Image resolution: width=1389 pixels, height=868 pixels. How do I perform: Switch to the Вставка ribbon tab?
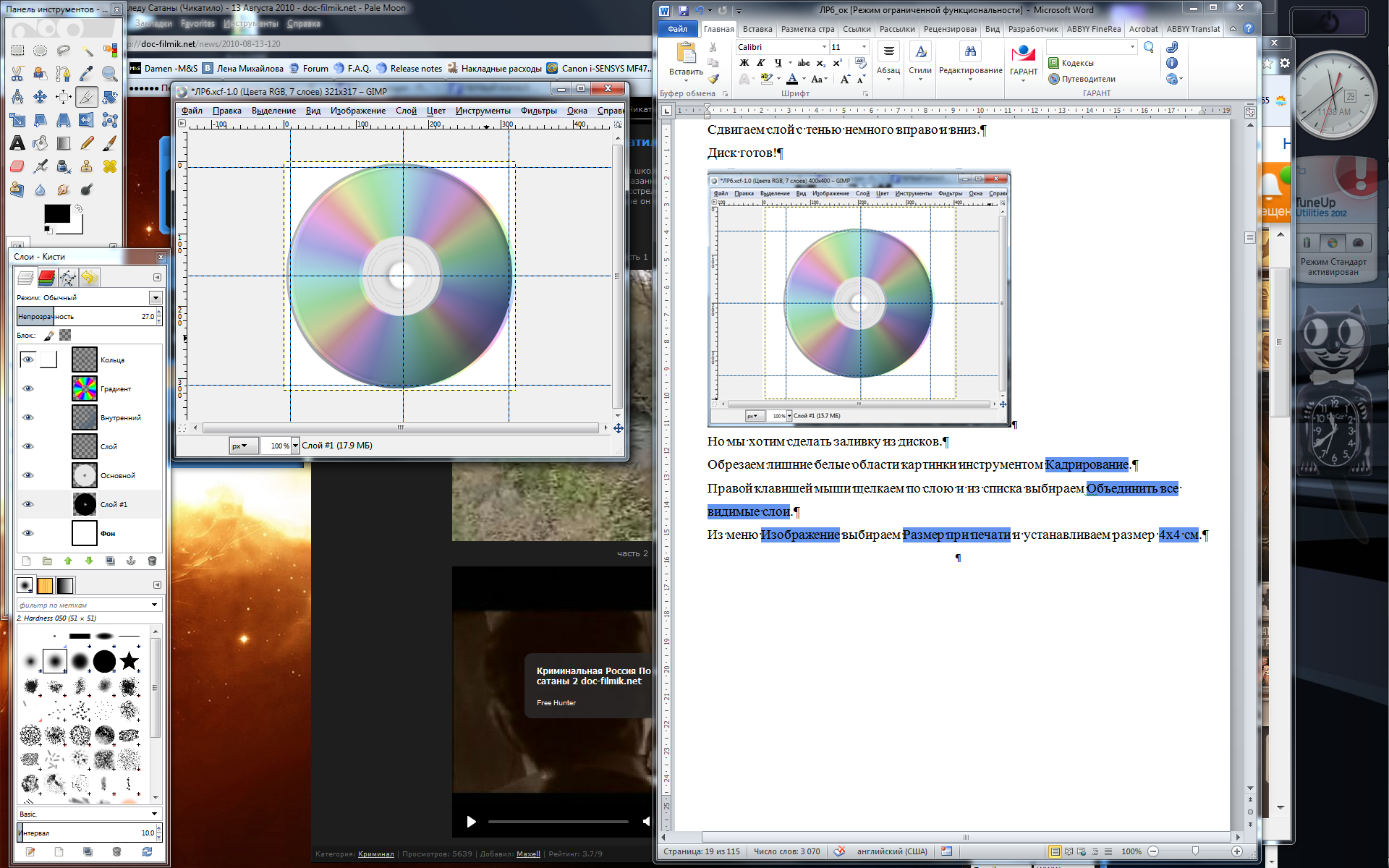(x=757, y=29)
